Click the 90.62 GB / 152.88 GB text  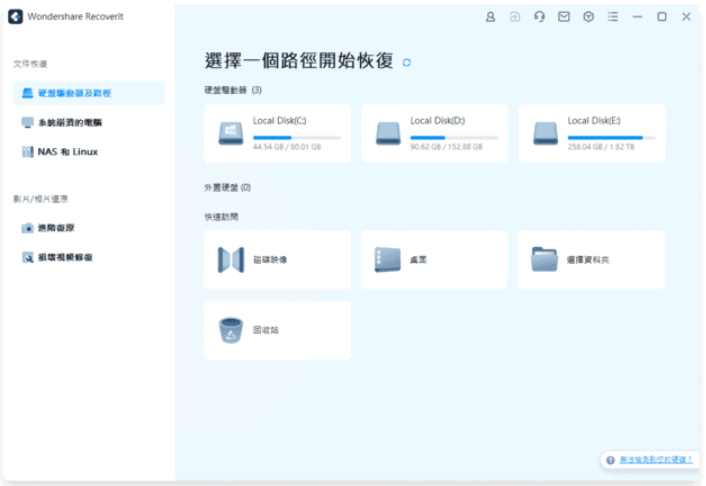point(446,147)
